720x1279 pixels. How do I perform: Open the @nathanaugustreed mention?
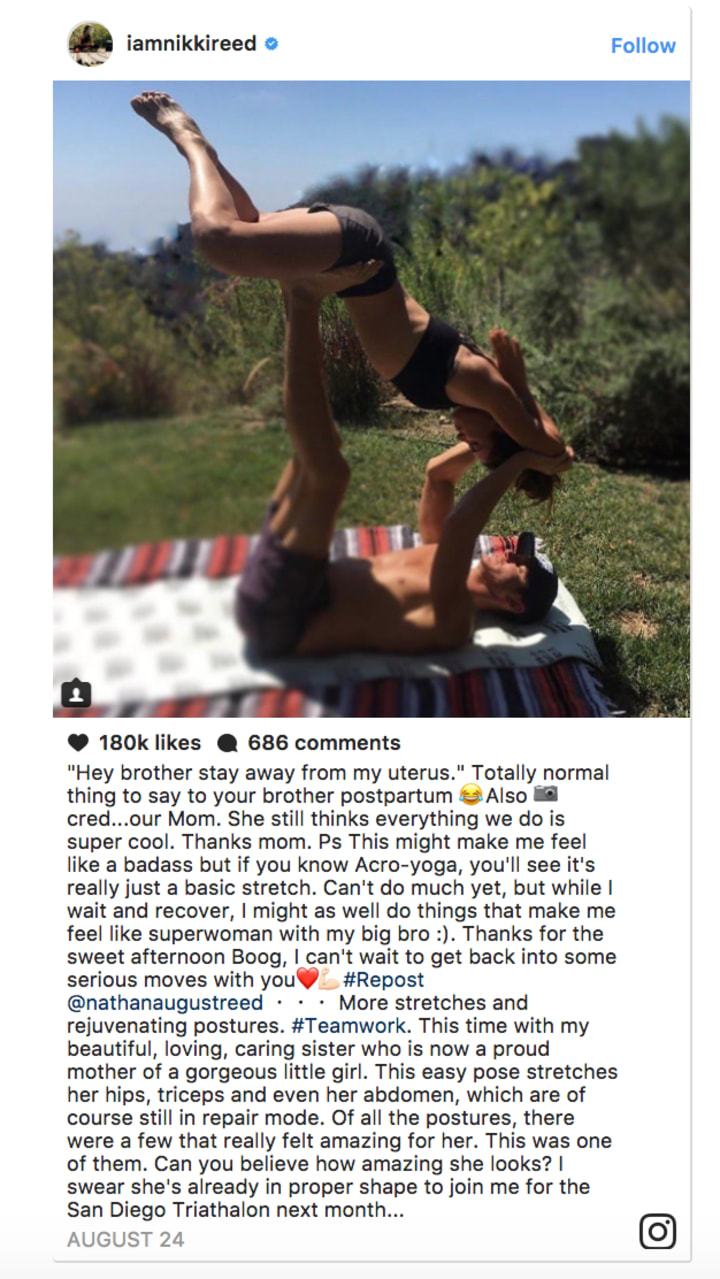click(x=165, y=1003)
